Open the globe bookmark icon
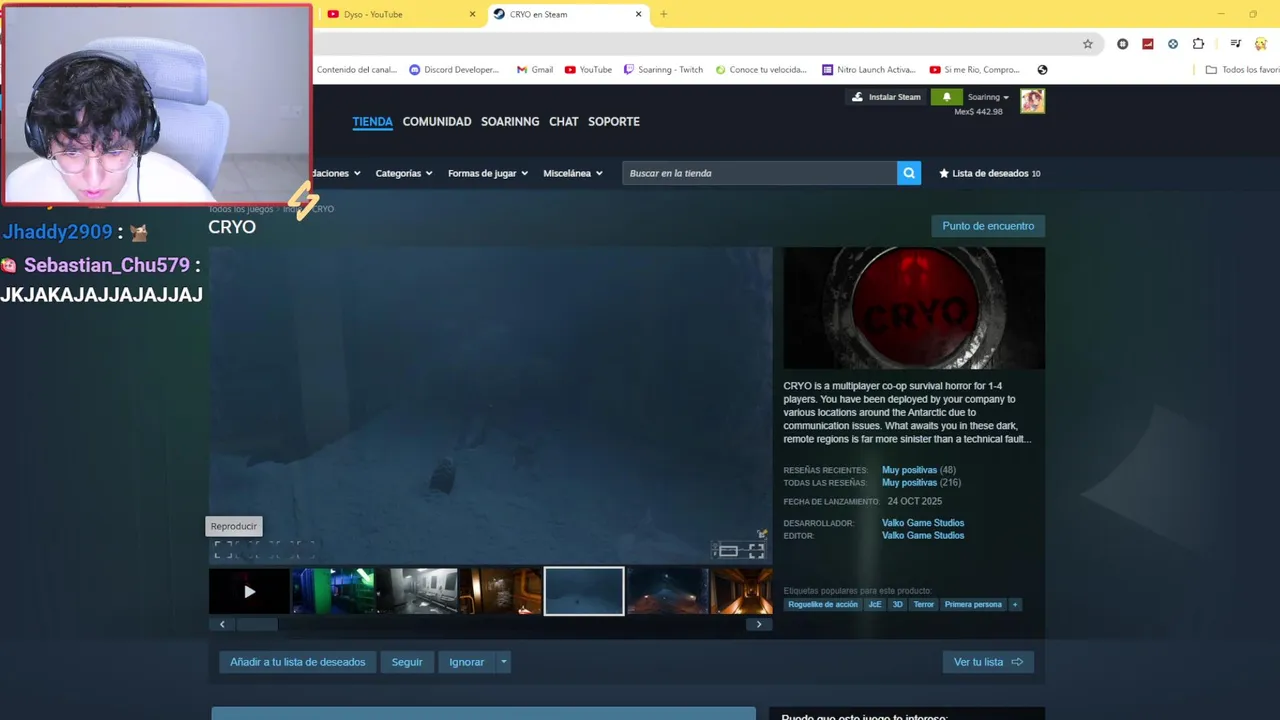Viewport: 1280px width, 720px height. (x=1042, y=70)
